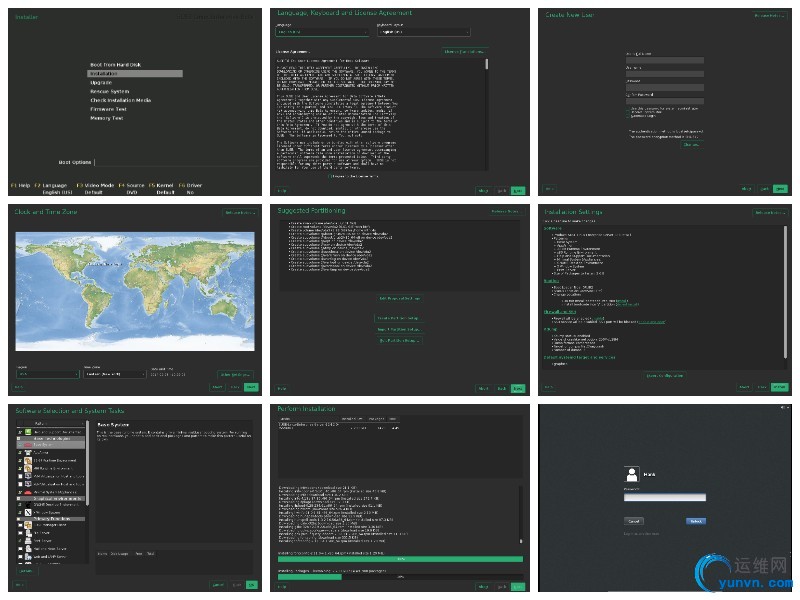Click Other Settings in Clock and Time Zone
The height and width of the screenshot is (600, 800).
(x=235, y=374)
